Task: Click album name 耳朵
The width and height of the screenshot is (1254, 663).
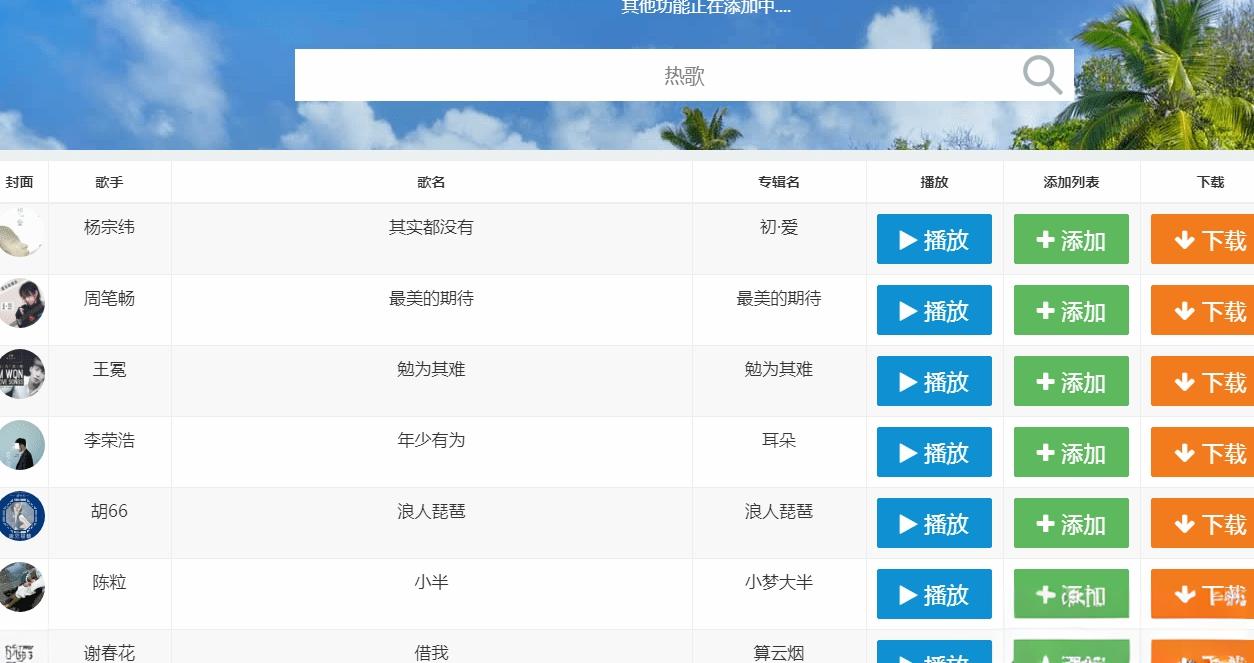Action: 779,440
